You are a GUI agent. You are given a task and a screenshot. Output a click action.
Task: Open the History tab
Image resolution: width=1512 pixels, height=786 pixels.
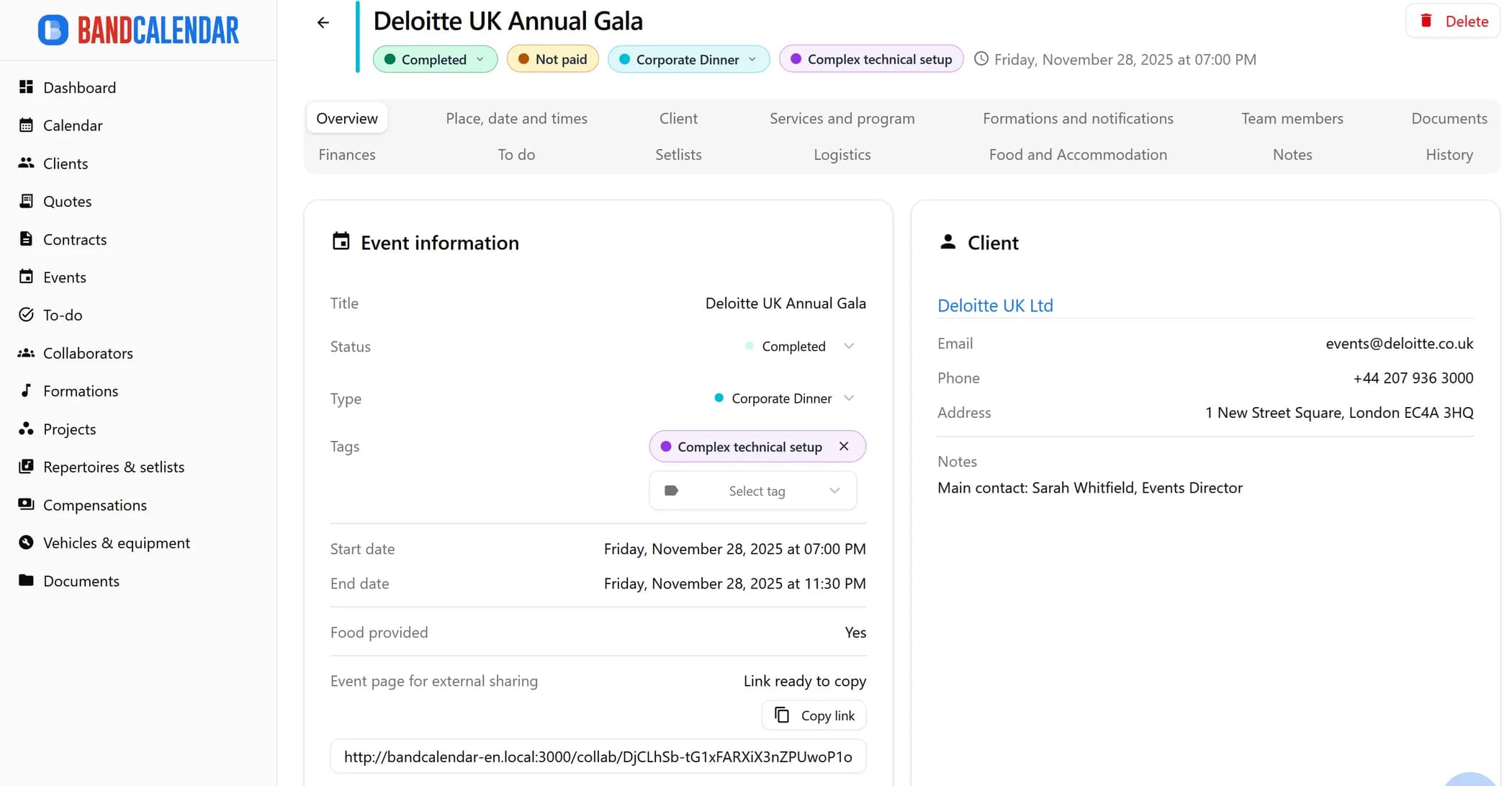click(x=1449, y=154)
